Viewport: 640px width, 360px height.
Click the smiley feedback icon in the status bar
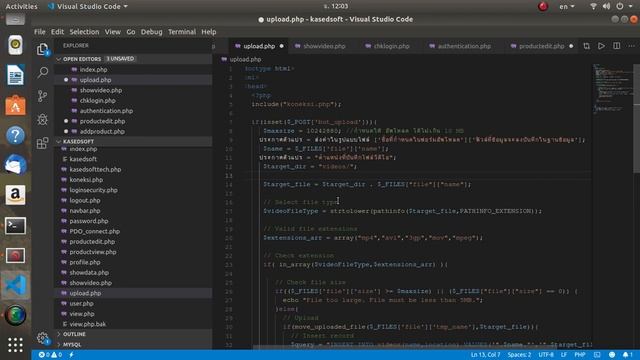612,355
